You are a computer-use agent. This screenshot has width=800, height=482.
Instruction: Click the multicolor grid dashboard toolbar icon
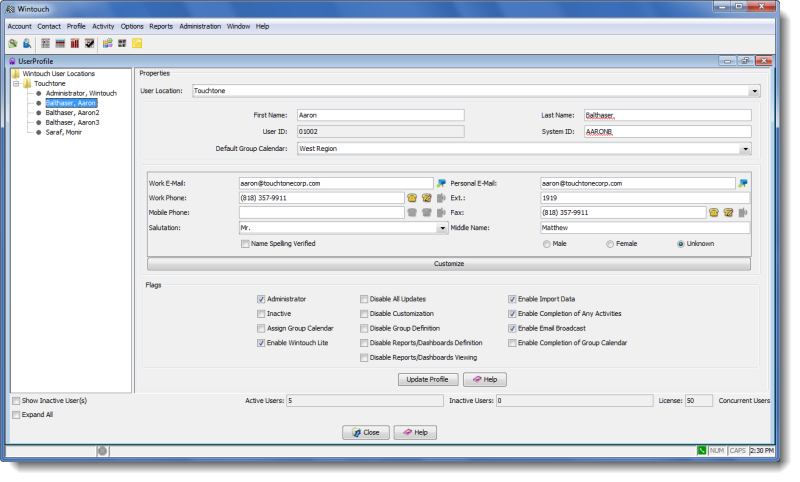click(x=122, y=44)
